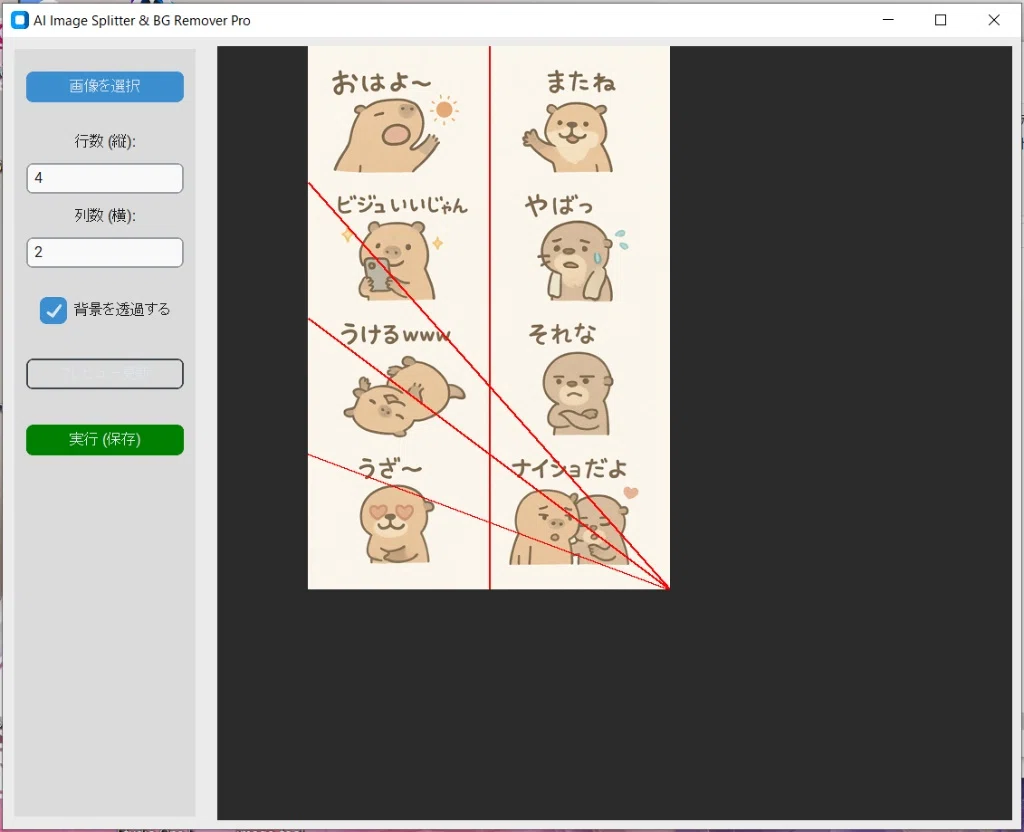This screenshot has width=1024, height=832.
Task: Click the やばっ sticker in preview
Action: click(575, 248)
